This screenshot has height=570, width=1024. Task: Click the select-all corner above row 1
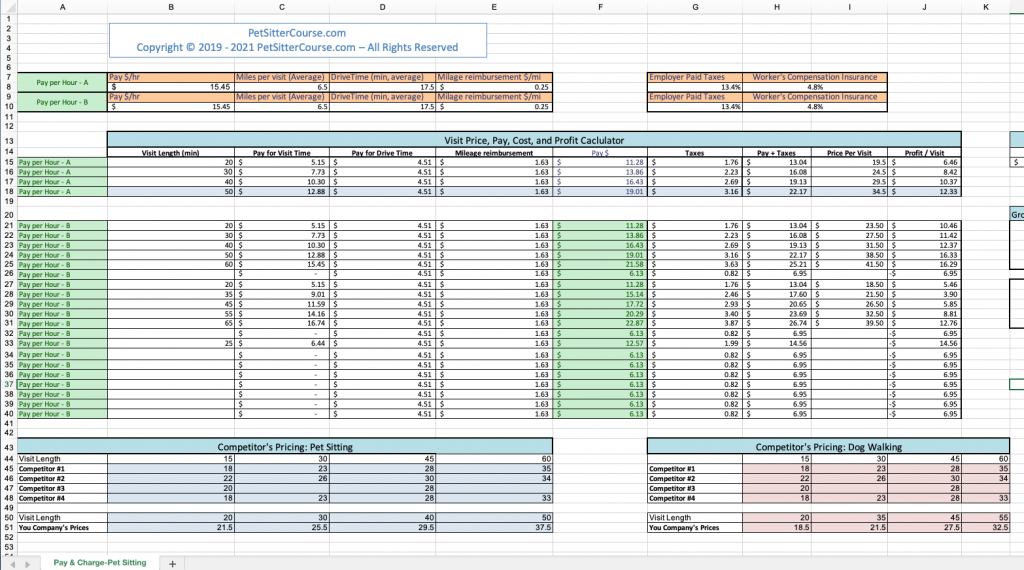(8, 6)
